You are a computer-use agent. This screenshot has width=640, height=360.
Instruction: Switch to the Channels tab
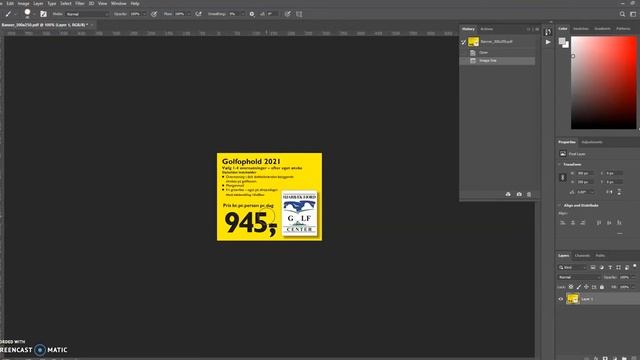[x=582, y=256]
